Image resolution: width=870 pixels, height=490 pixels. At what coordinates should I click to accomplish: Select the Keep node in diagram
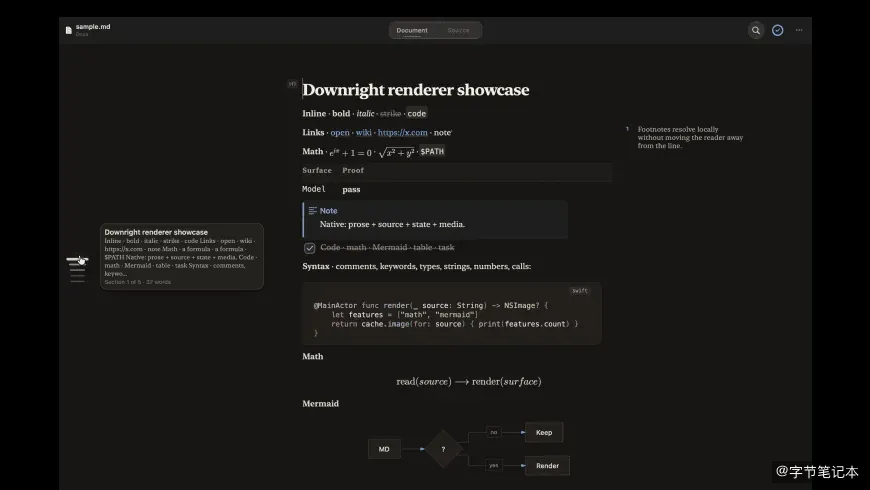click(x=544, y=432)
